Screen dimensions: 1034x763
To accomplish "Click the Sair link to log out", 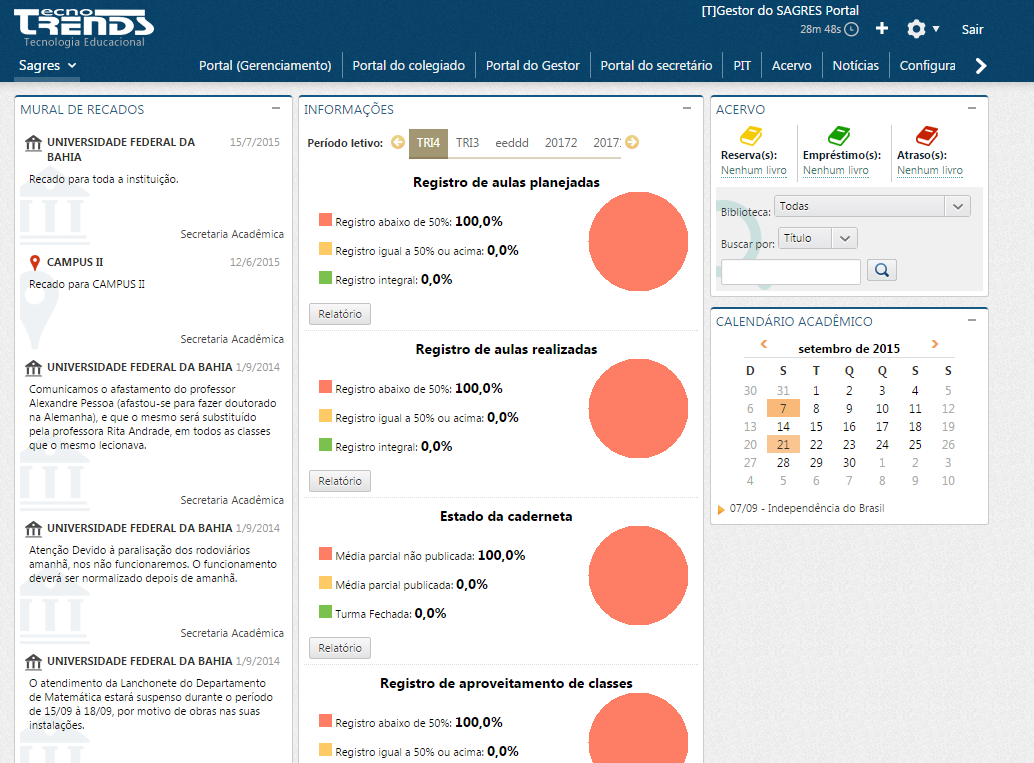I will [971, 29].
